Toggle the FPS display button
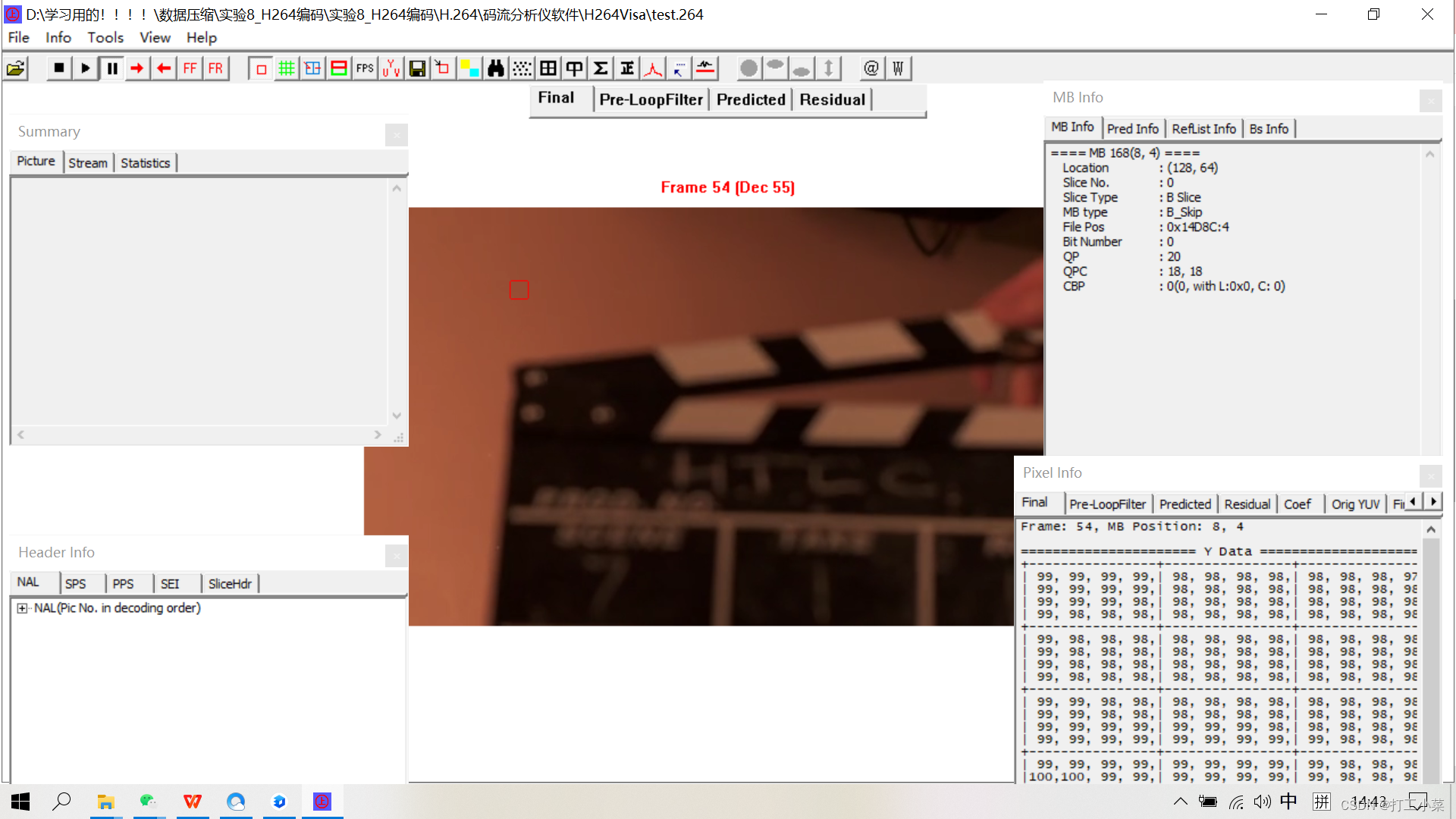Screen dimensions: 1456x819 pos(365,69)
